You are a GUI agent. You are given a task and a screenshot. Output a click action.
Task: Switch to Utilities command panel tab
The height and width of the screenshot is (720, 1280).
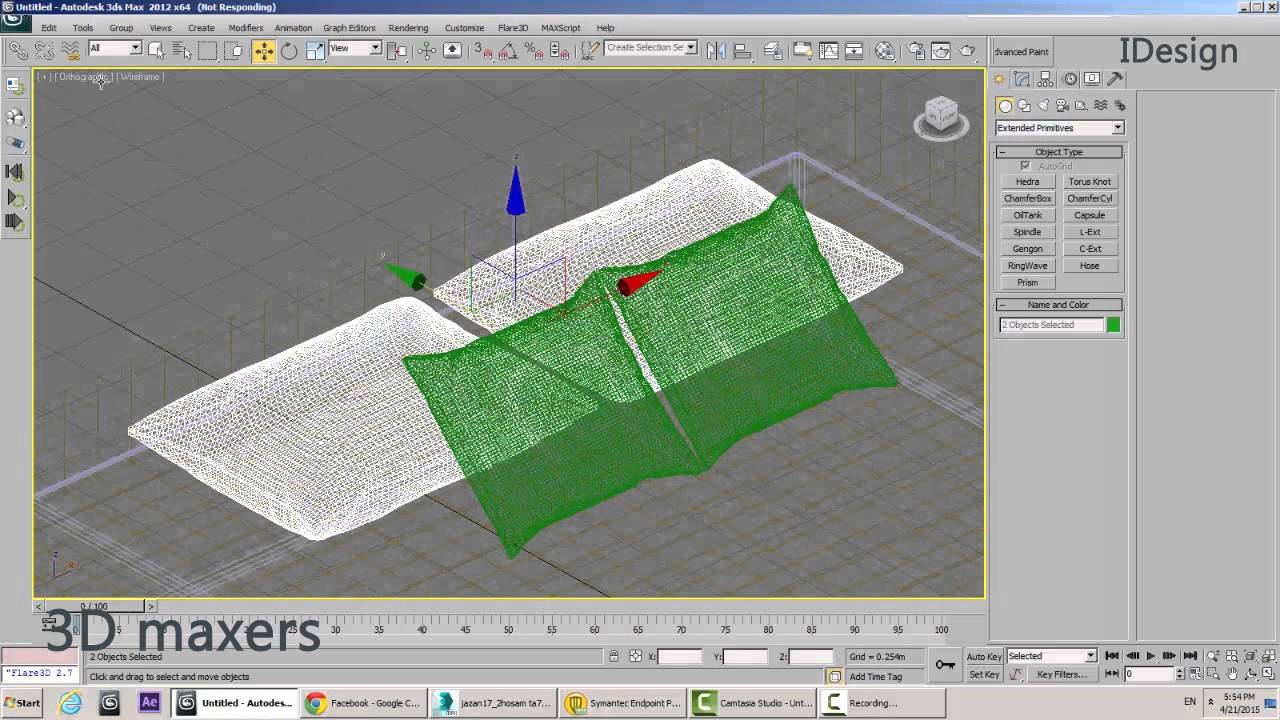pyautogui.click(x=1115, y=79)
